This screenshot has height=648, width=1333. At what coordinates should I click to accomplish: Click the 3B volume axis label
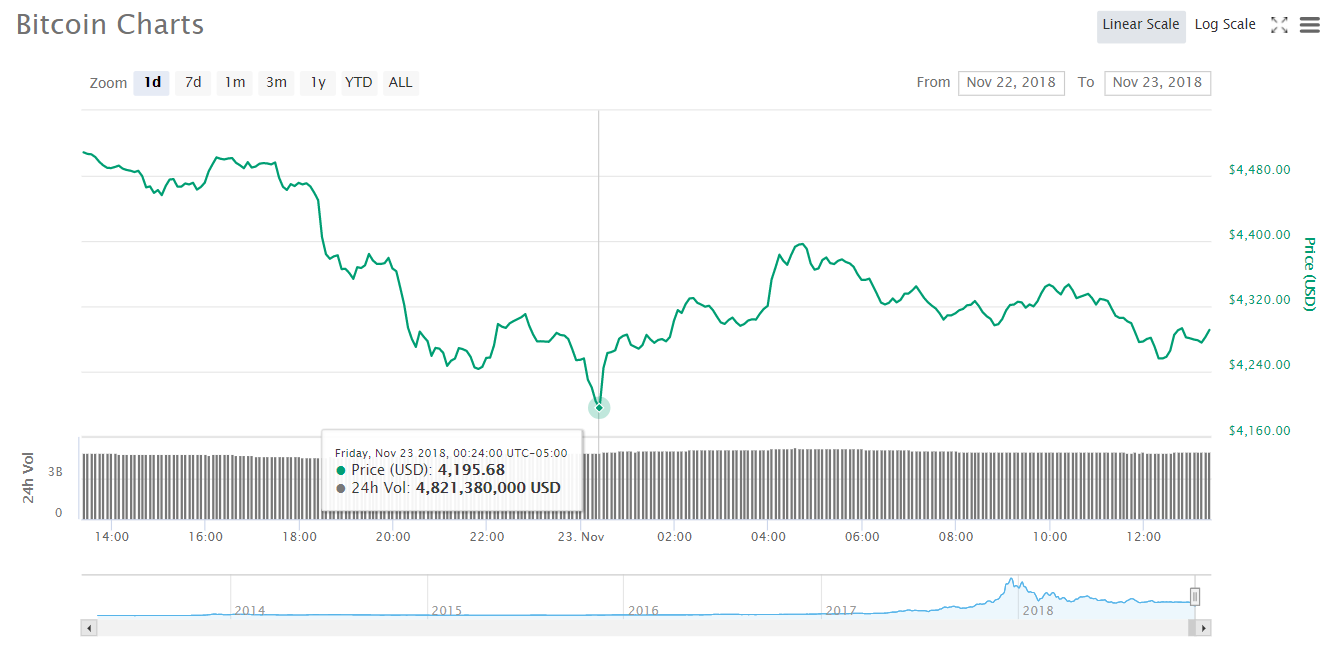[55, 470]
